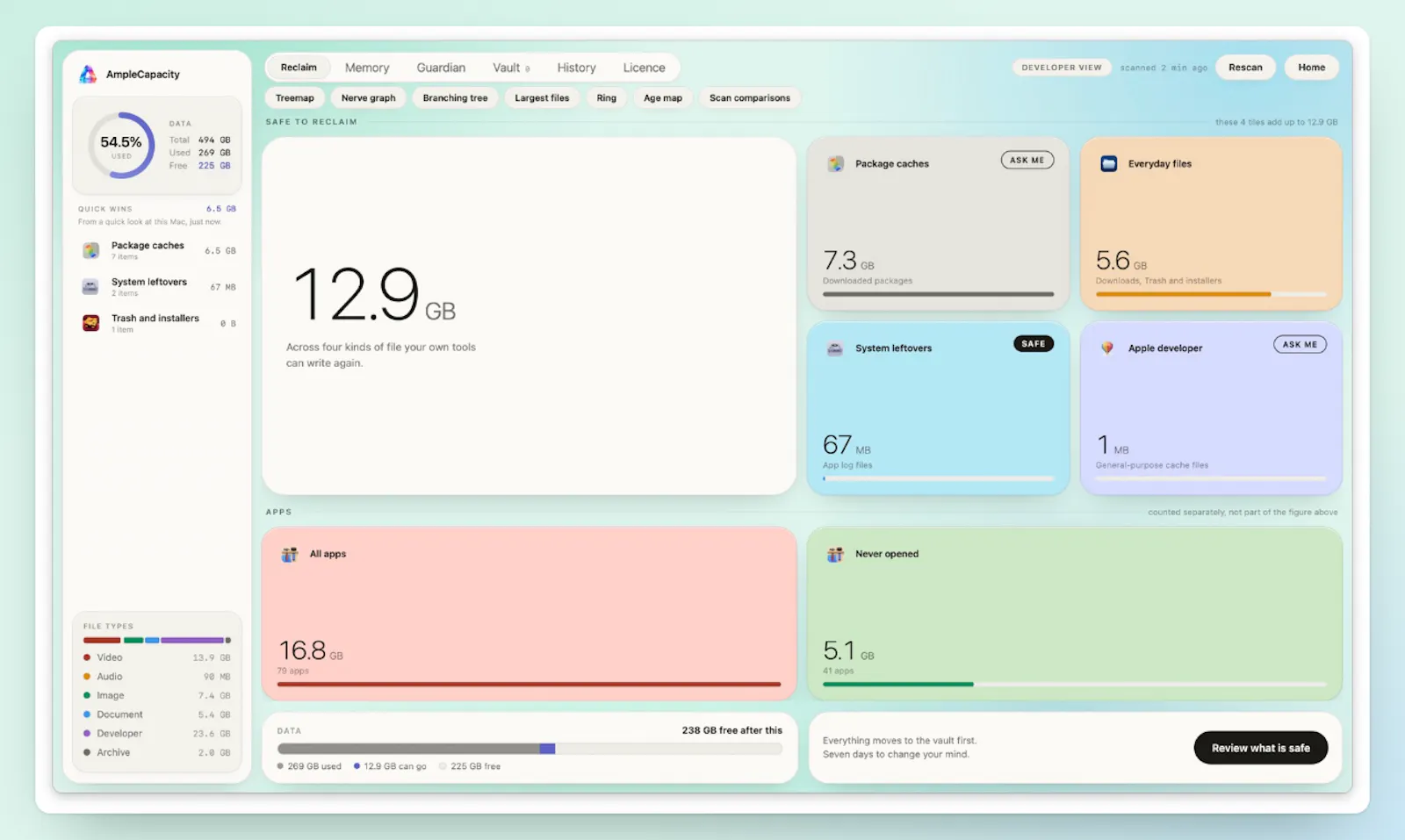Toggle the Developer View pill
1405x840 pixels.
point(1062,68)
